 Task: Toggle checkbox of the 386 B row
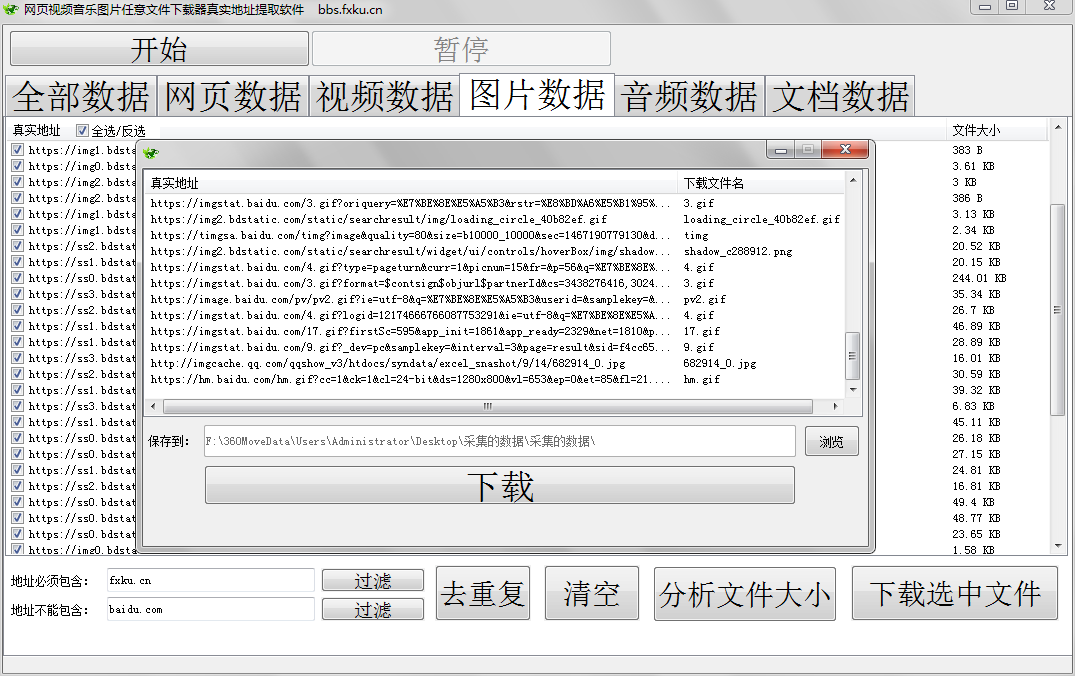pyautogui.click(x=17, y=197)
